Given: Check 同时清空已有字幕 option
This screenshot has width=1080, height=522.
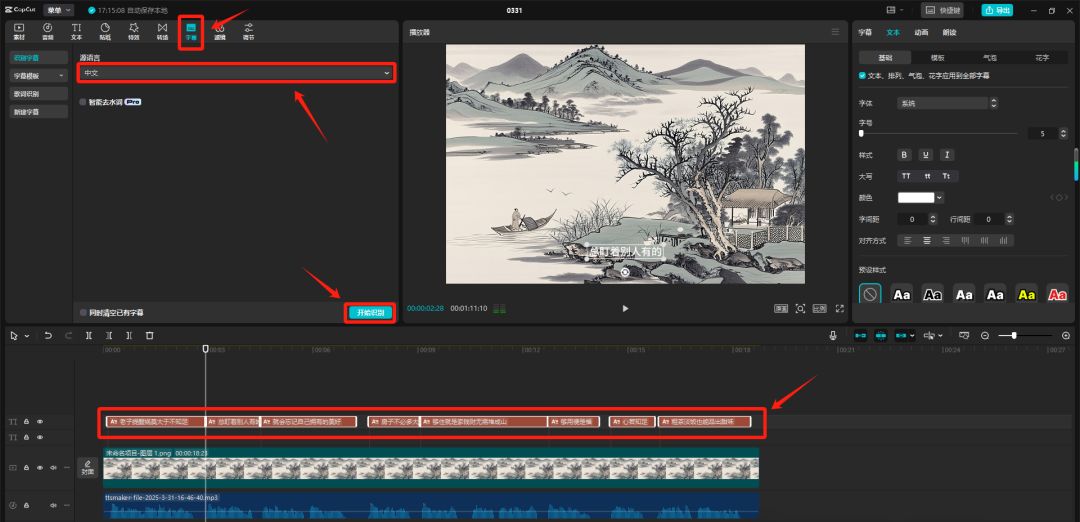Looking at the screenshot, I should tap(83, 313).
